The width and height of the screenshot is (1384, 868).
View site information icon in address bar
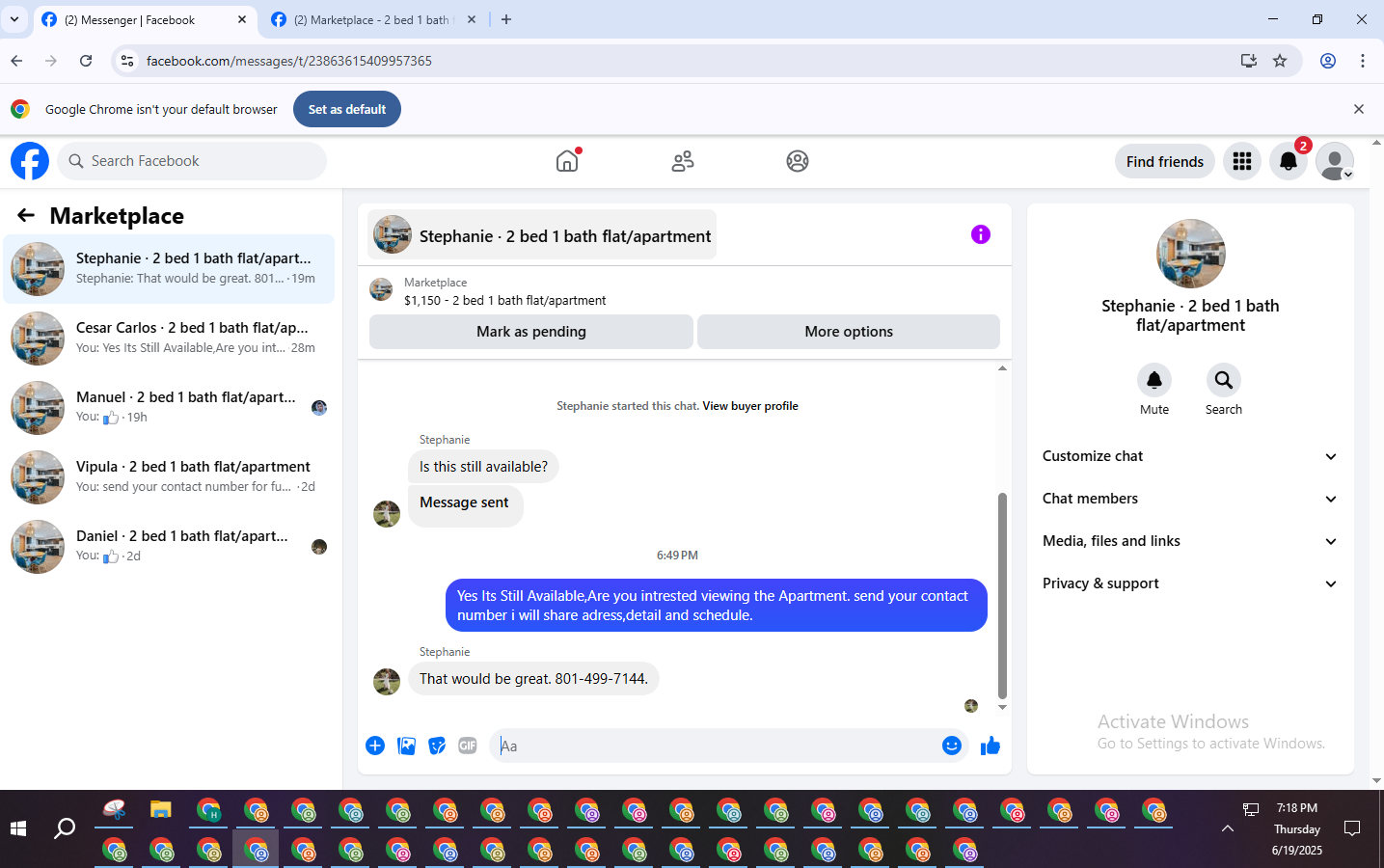click(126, 61)
